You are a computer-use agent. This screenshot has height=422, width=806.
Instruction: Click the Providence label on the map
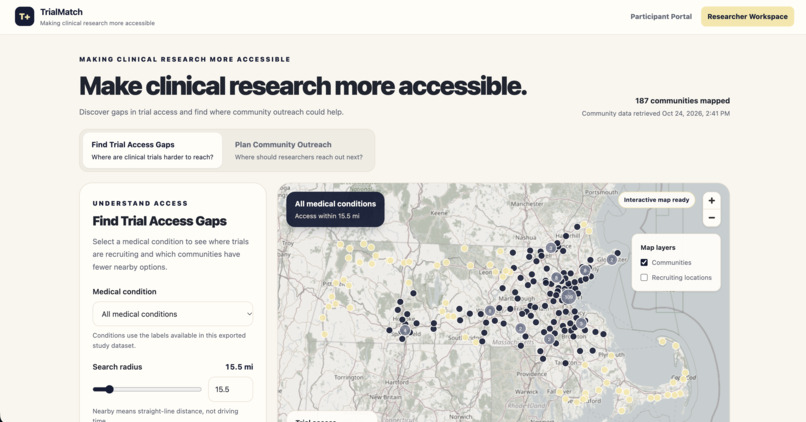(x=532, y=374)
